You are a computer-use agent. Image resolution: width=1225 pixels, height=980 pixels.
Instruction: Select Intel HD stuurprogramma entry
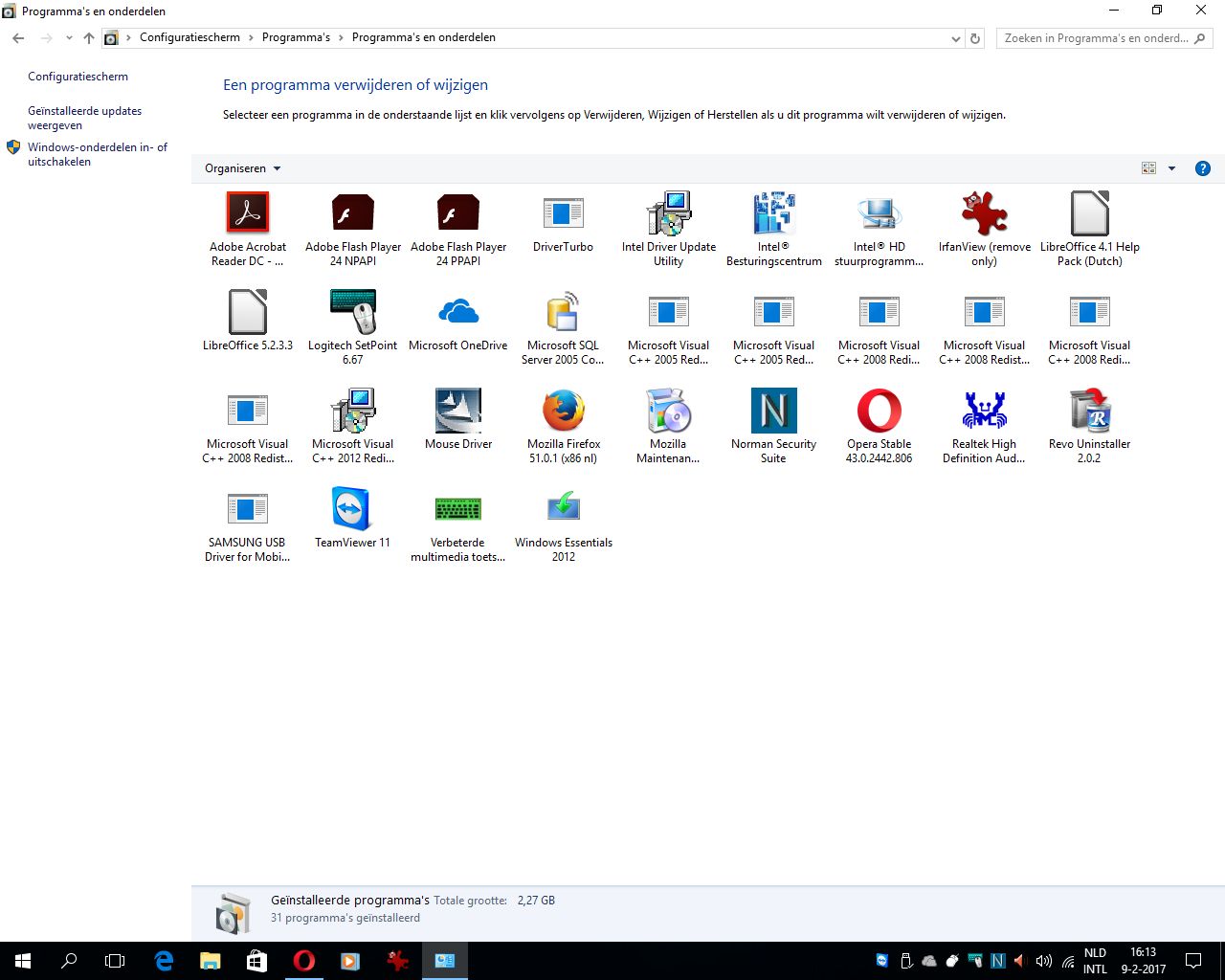point(880,230)
